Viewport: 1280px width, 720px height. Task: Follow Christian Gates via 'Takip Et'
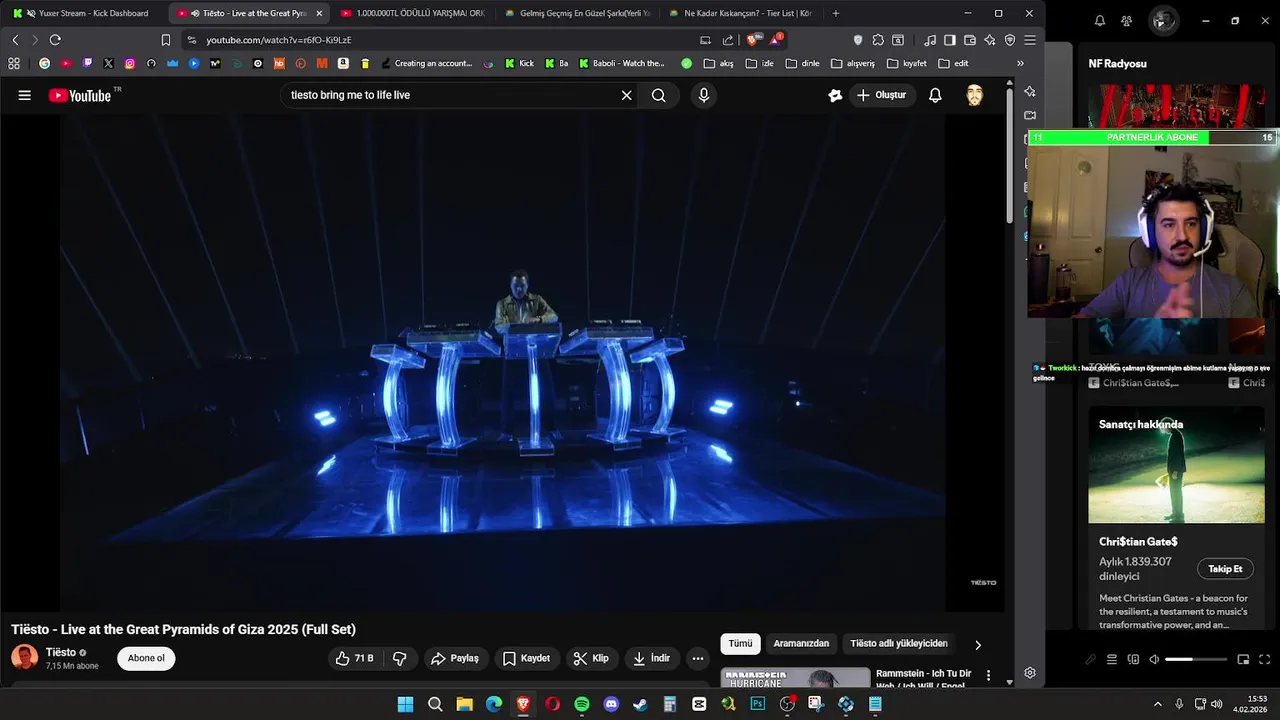[1225, 569]
